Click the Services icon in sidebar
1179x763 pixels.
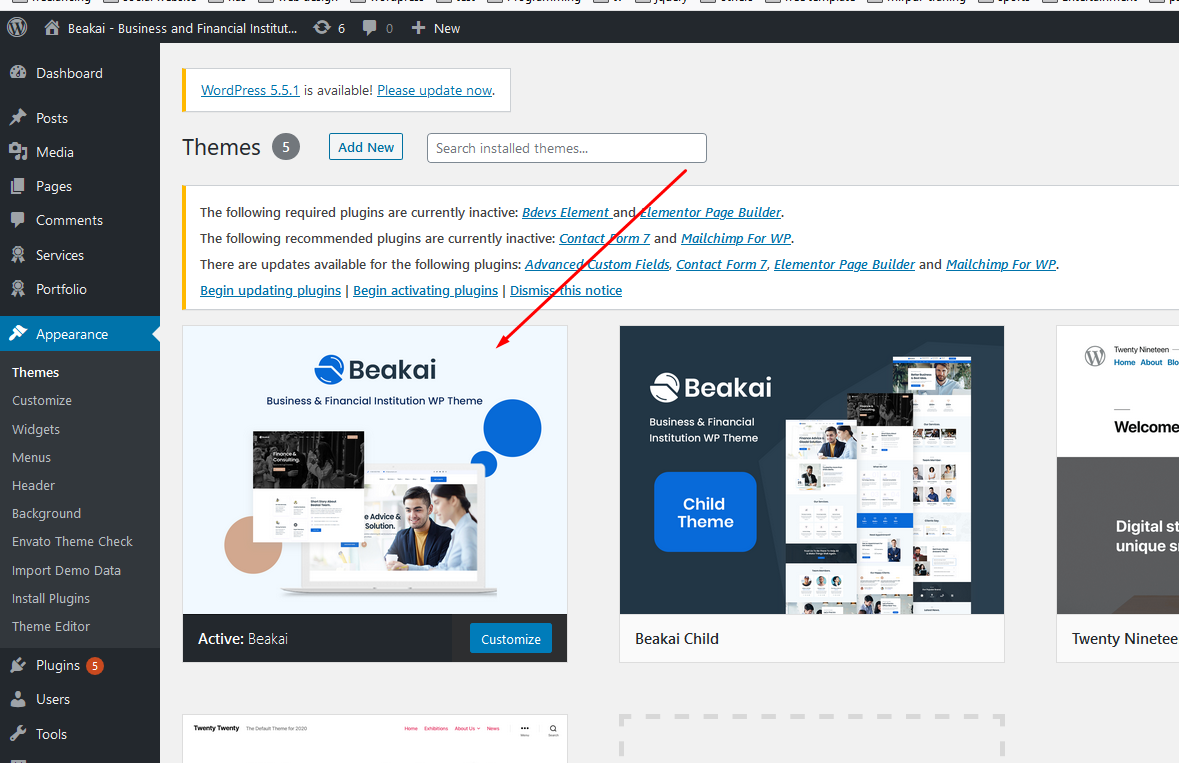pyautogui.click(x=18, y=255)
